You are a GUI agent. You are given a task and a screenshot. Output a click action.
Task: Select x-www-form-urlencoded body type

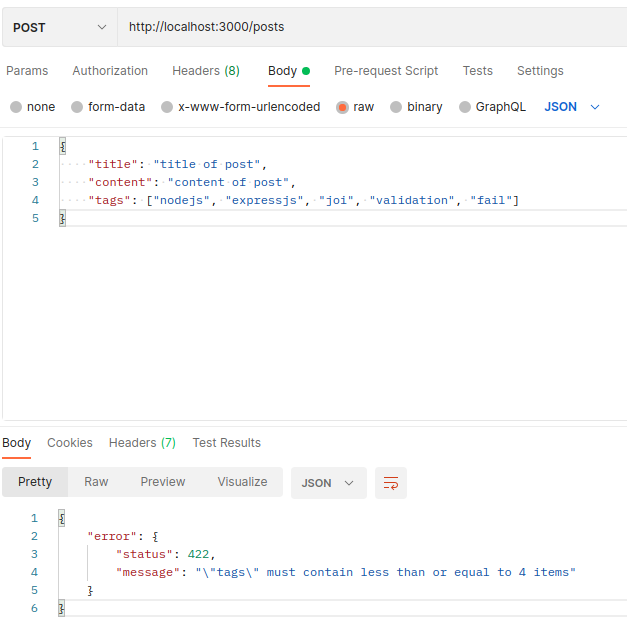click(168, 107)
